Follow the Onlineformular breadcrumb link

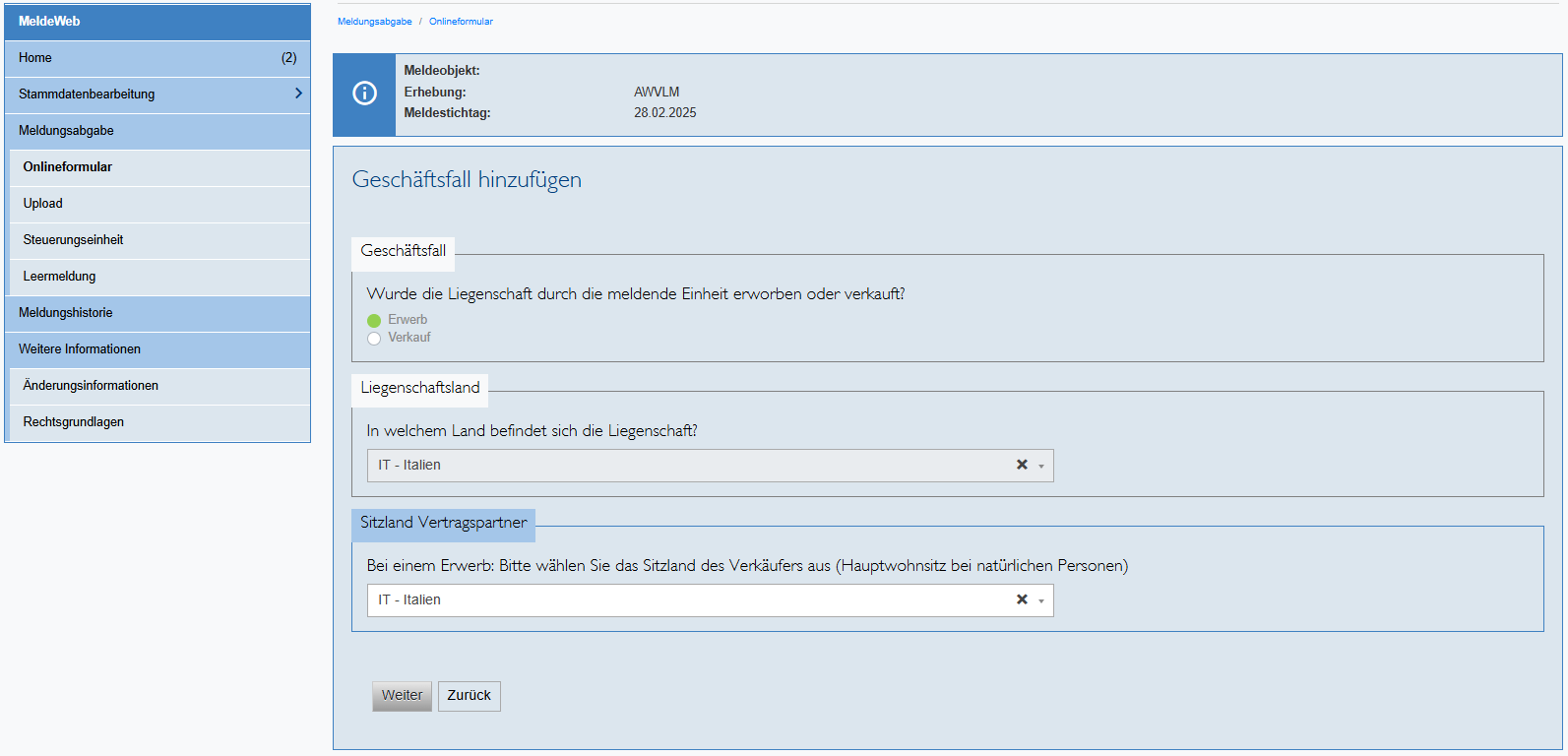tap(461, 21)
